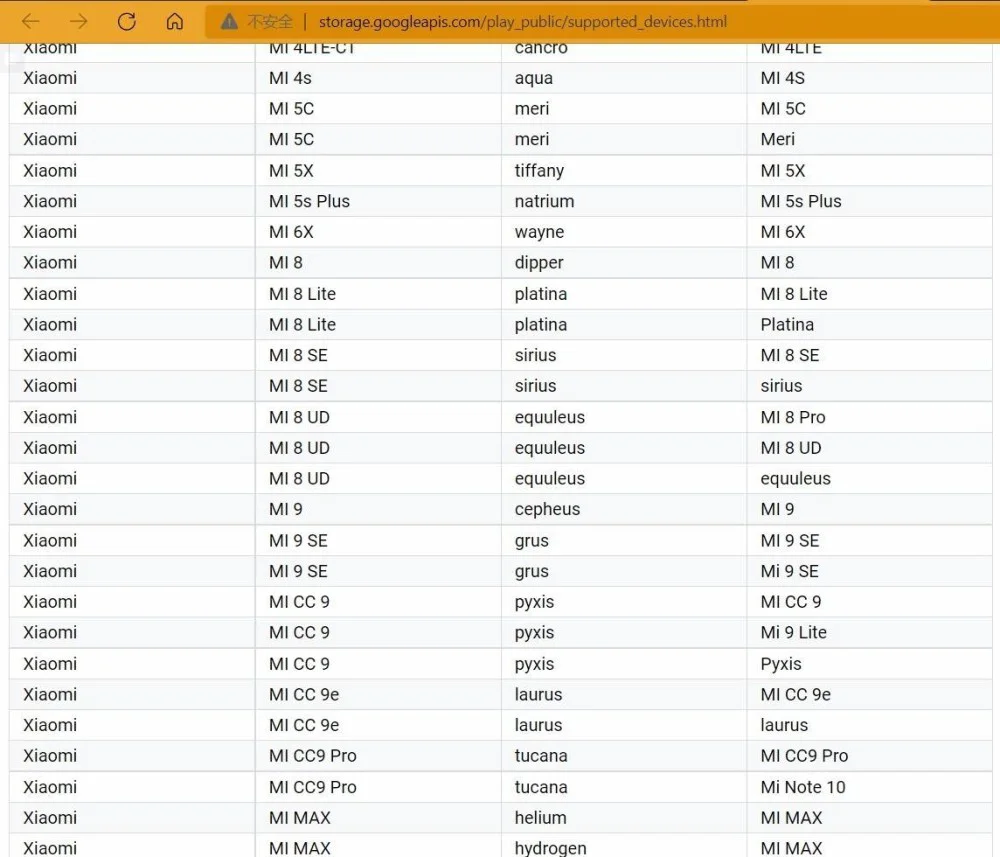The height and width of the screenshot is (857, 1000).
Task: Select the 'Platina' capitalized name cell
Action: pos(869,325)
